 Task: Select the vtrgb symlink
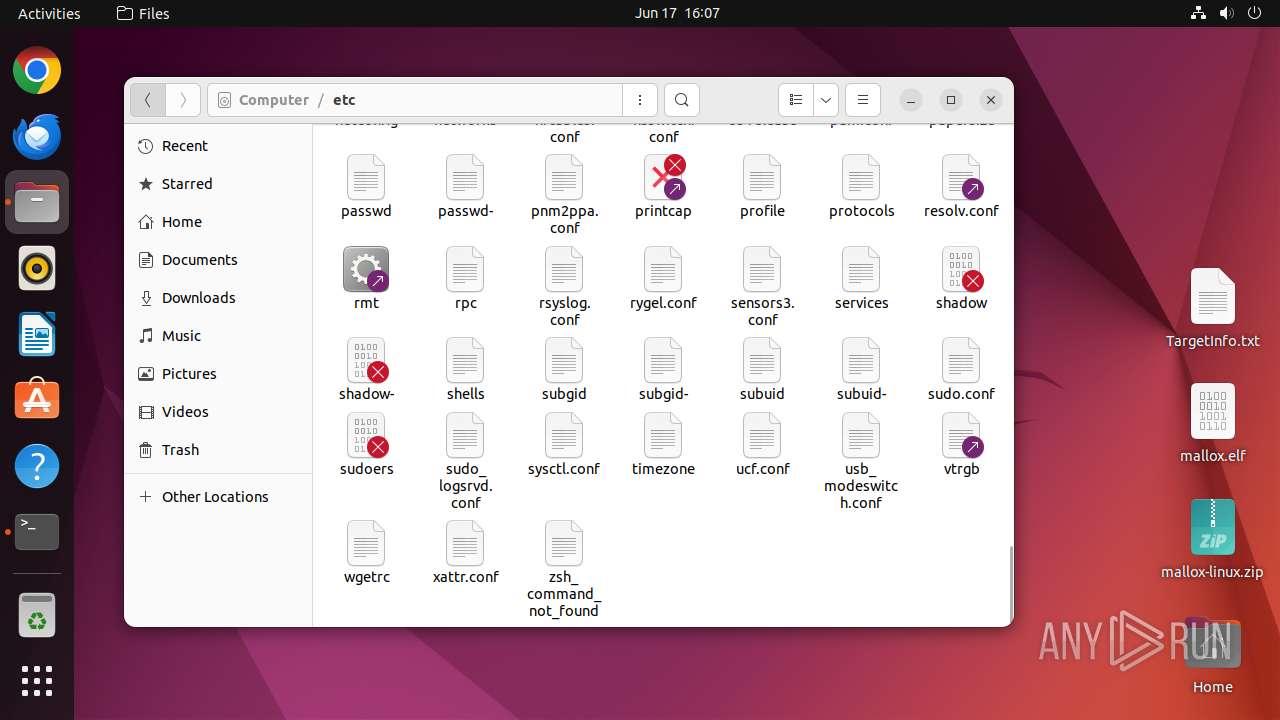coord(961,435)
